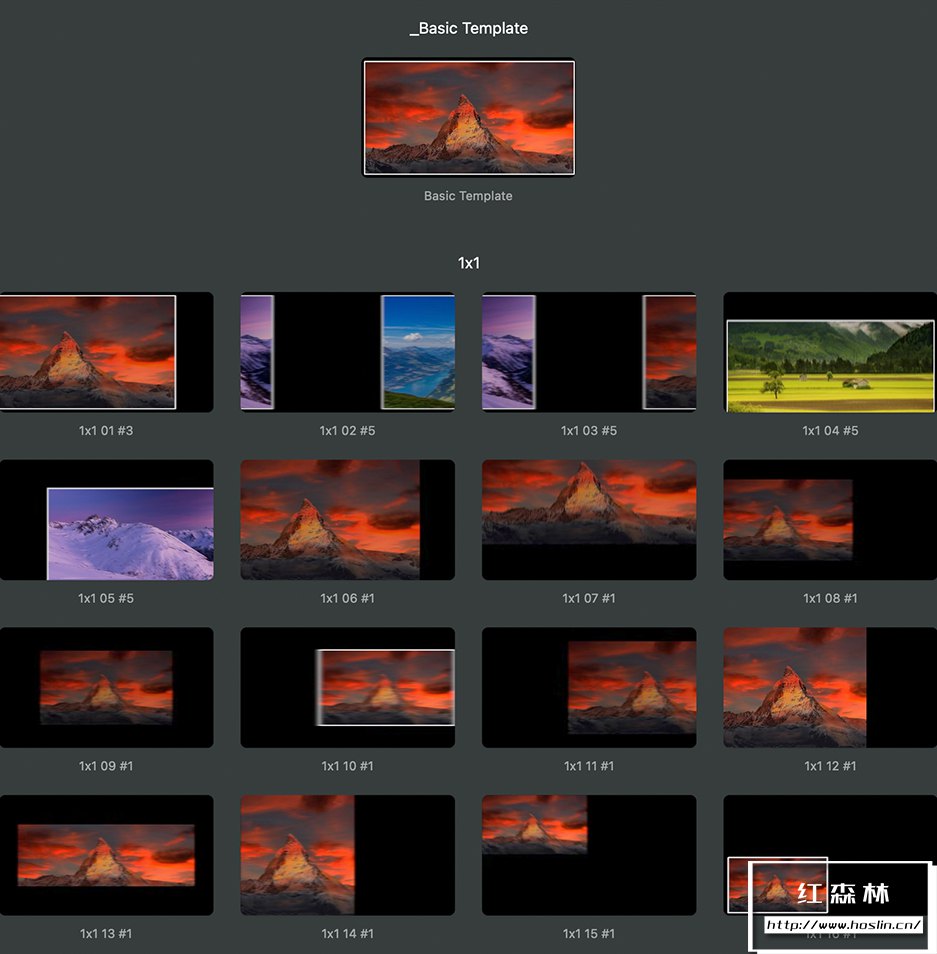Open the 1x1 01 #3 template thumbnail
937x954 pixels.
coord(106,352)
